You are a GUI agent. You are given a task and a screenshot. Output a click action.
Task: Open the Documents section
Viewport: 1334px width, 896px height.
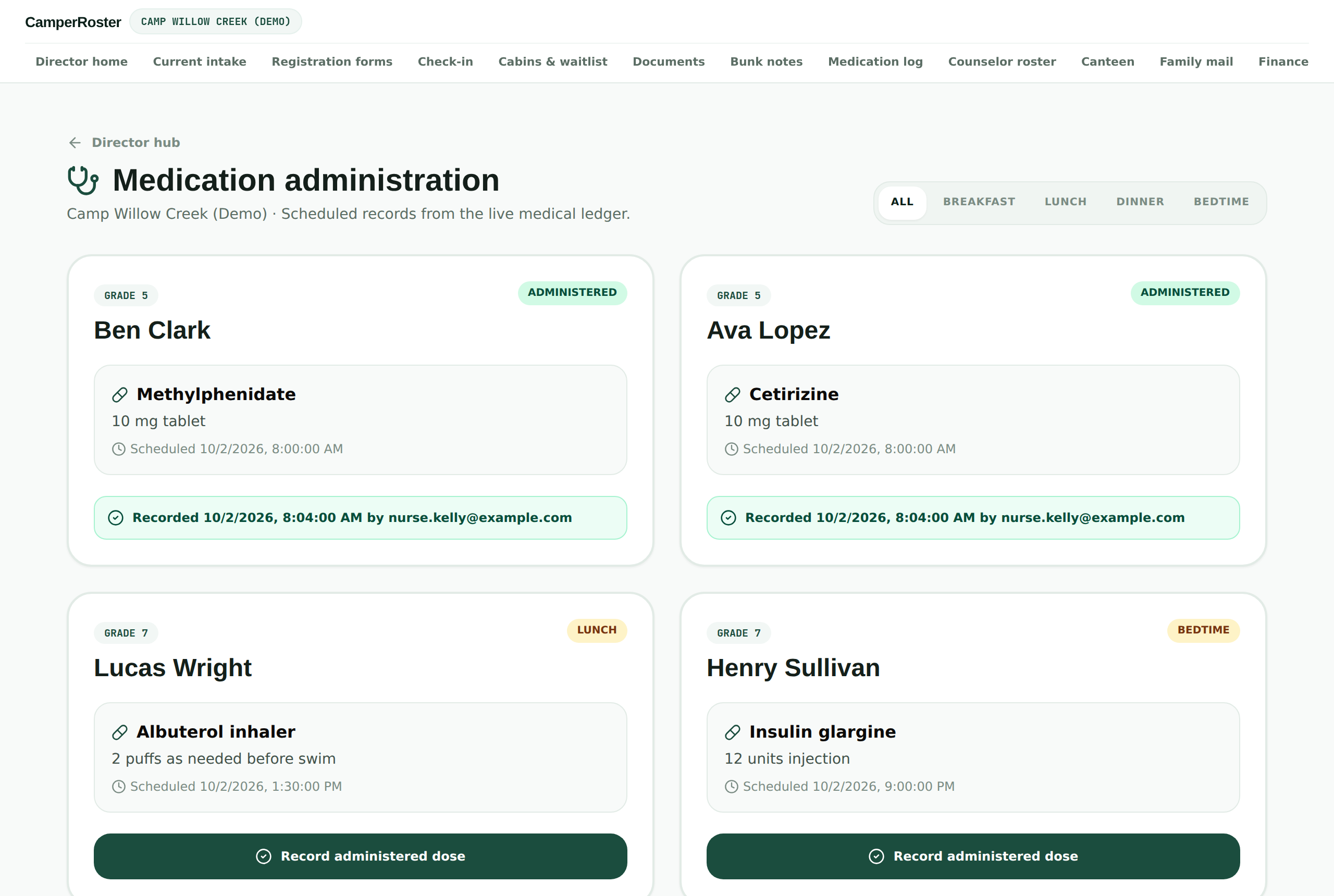point(669,61)
